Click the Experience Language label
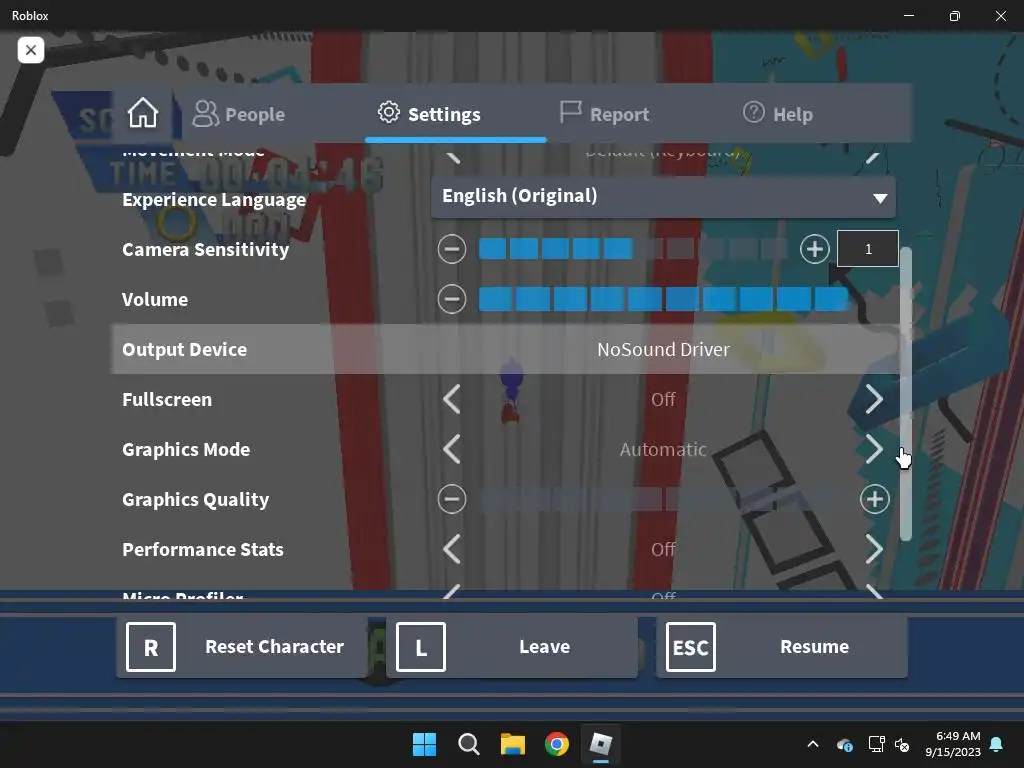The image size is (1024, 768). [x=214, y=199]
